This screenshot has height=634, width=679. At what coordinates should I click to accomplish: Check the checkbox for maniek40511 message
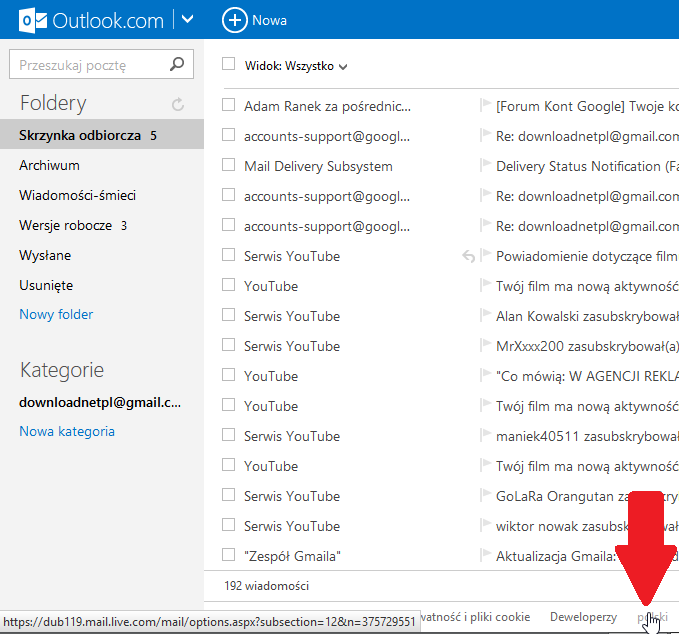coord(228,435)
